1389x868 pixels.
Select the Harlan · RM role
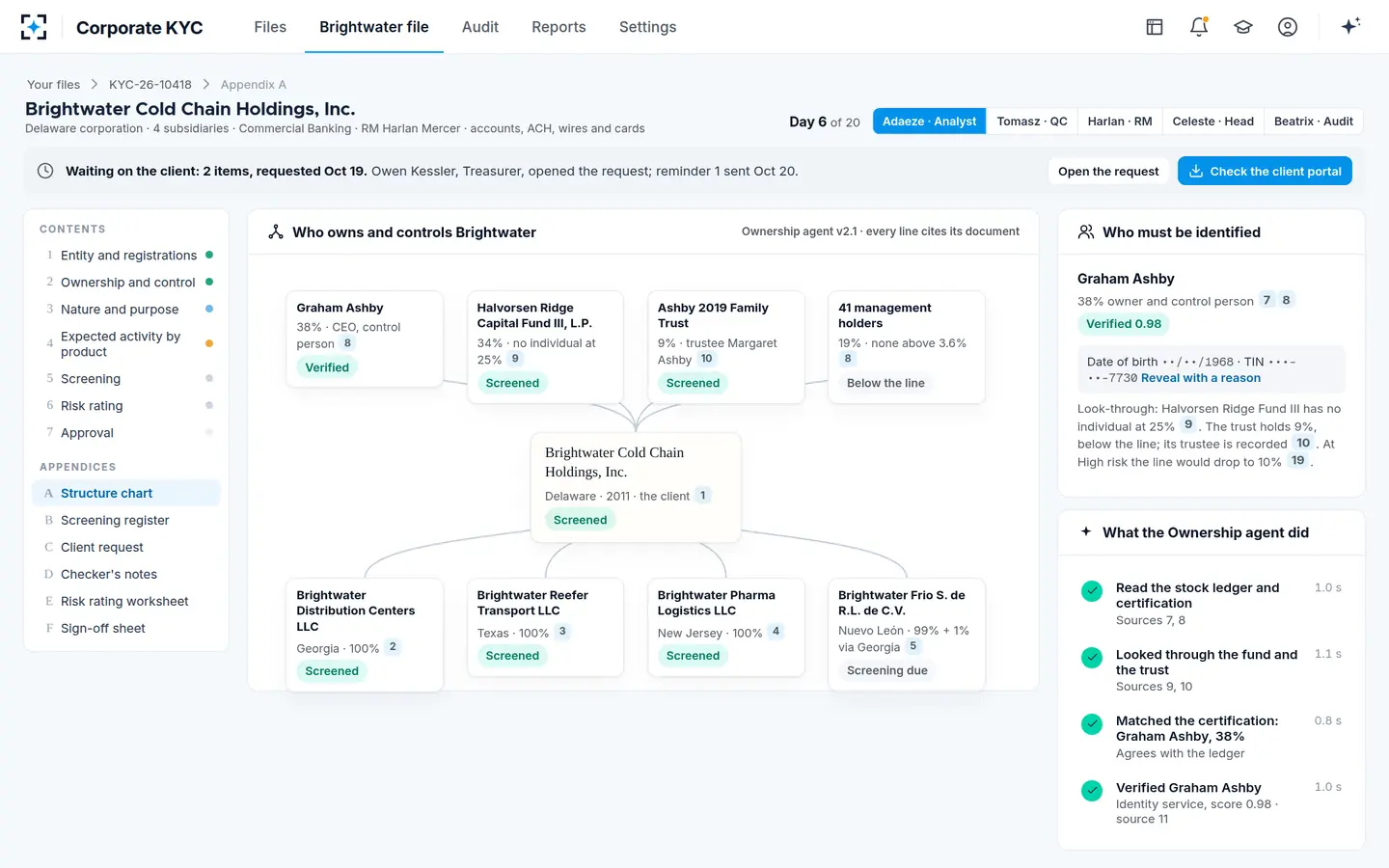click(x=1120, y=121)
